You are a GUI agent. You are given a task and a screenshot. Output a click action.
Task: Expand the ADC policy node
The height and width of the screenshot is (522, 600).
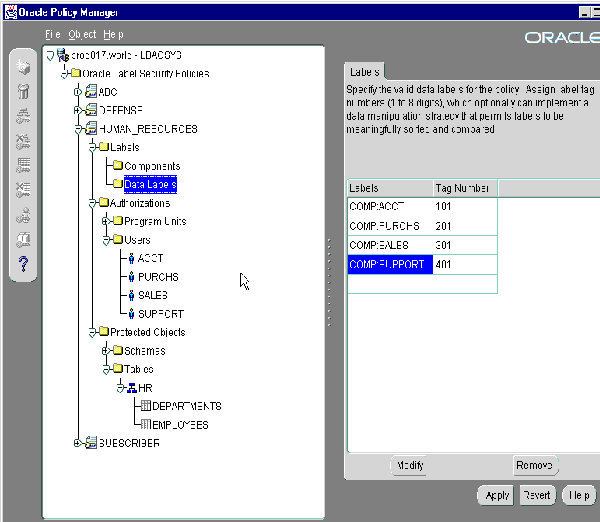78,92
